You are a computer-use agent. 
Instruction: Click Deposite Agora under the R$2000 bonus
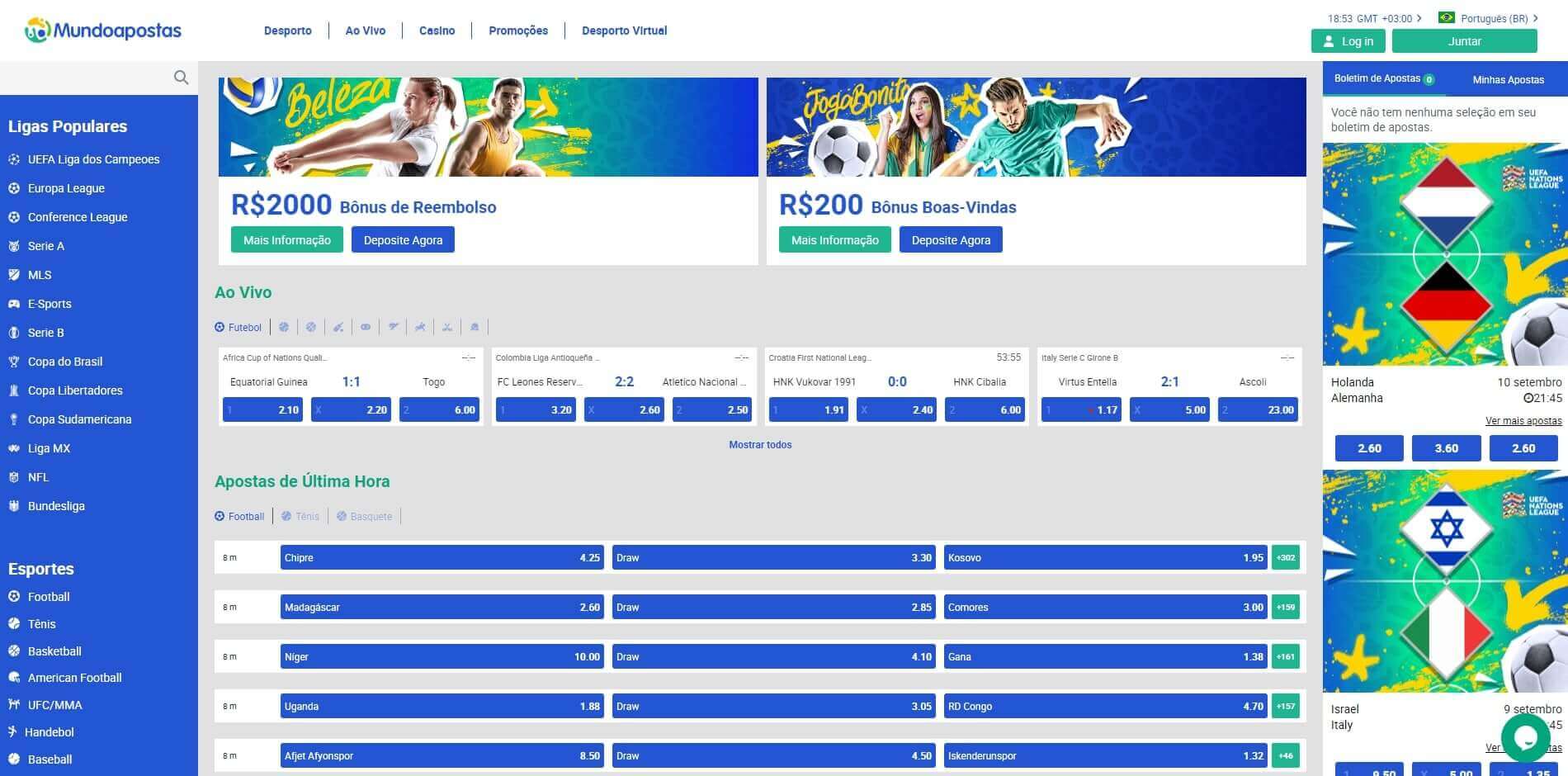click(403, 239)
